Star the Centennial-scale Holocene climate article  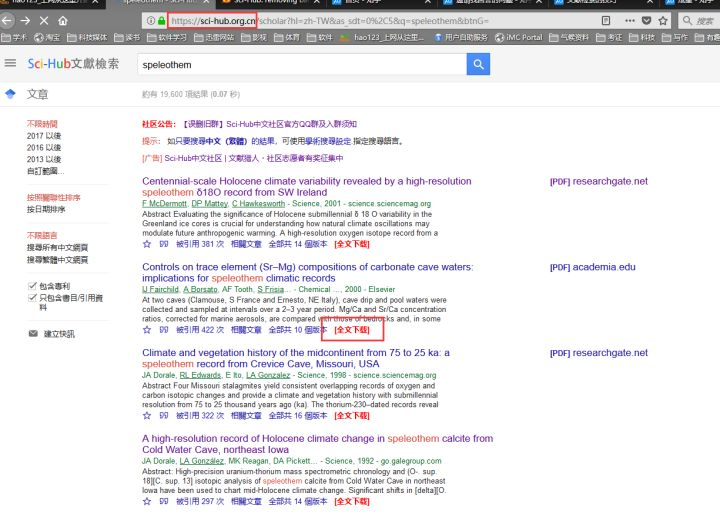point(147,244)
